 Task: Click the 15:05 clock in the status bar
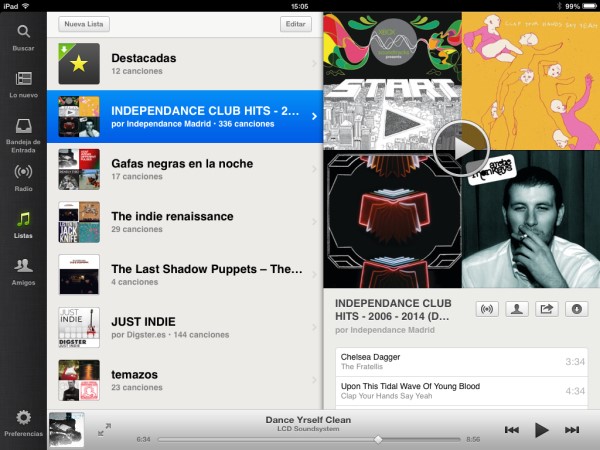(x=300, y=6)
